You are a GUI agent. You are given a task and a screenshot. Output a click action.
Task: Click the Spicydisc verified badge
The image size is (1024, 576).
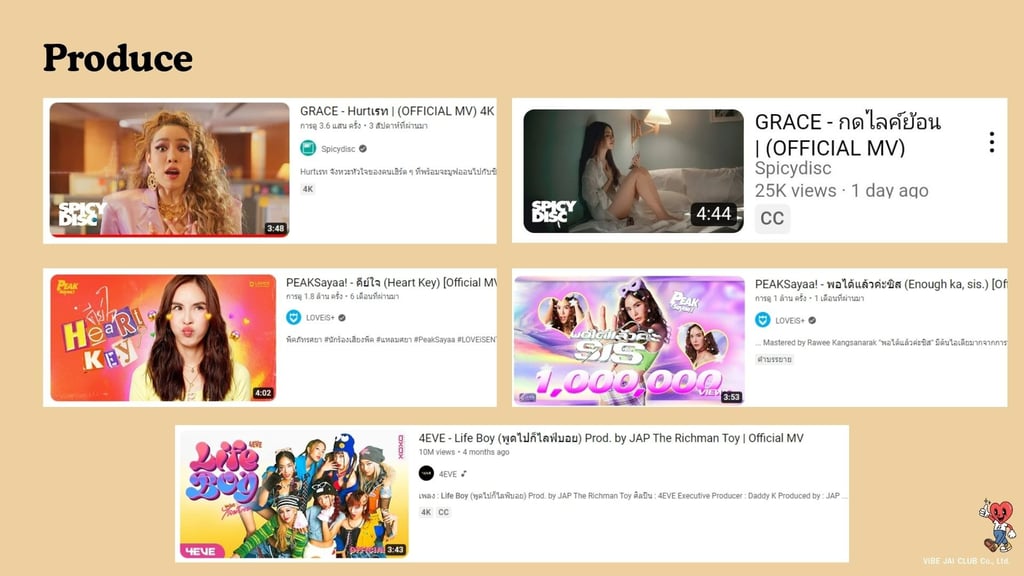363,149
